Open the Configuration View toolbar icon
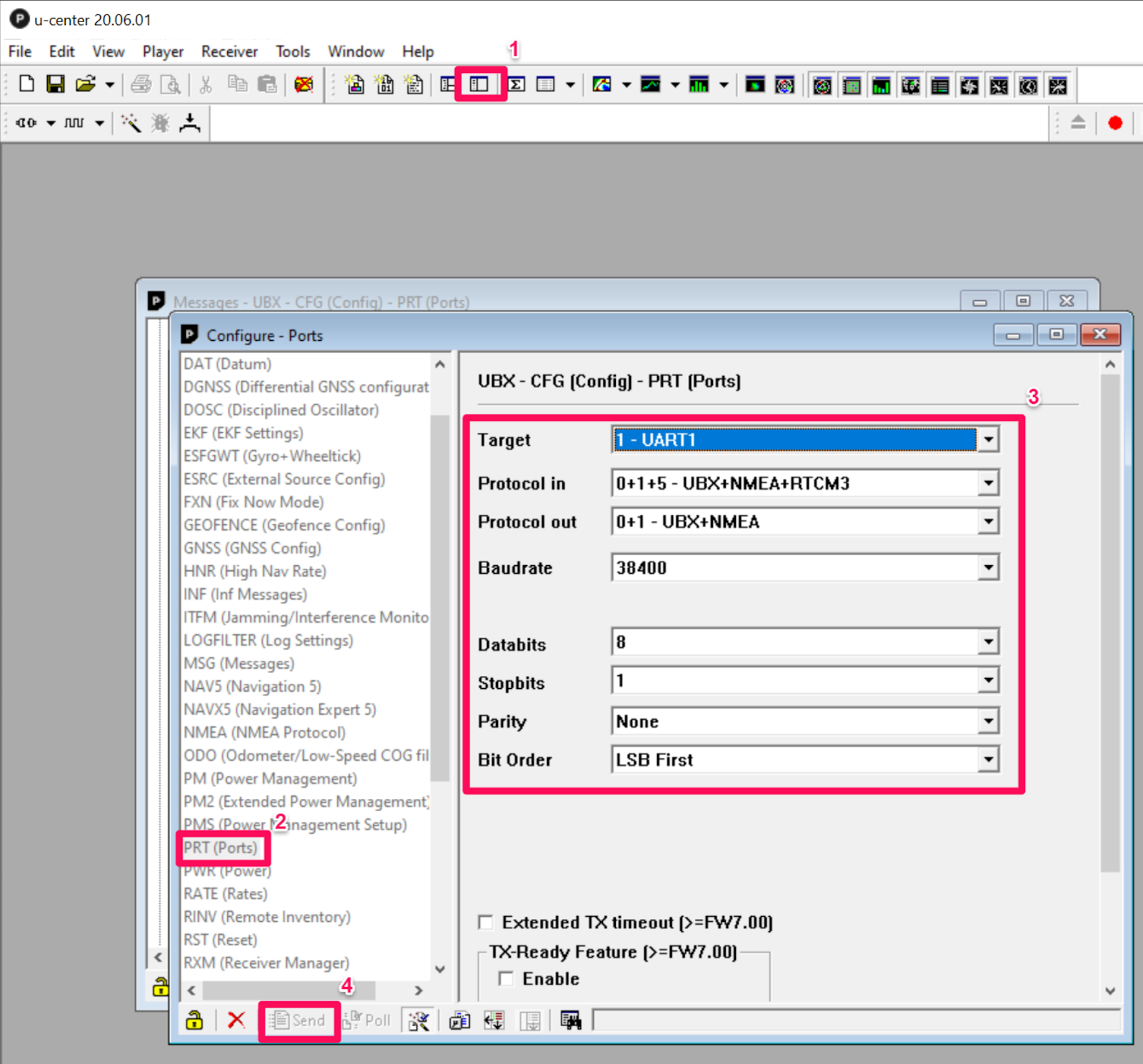Image resolution: width=1143 pixels, height=1064 pixels. (479, 84)
